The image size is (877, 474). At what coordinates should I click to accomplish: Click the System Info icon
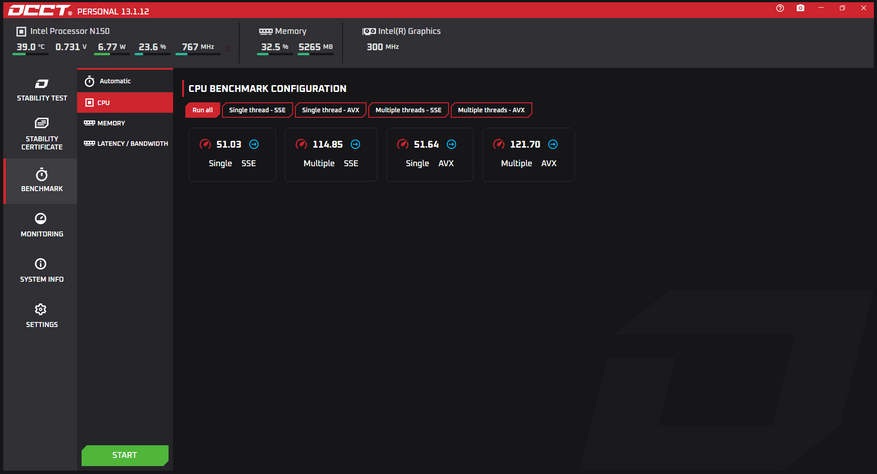[41, 264]
